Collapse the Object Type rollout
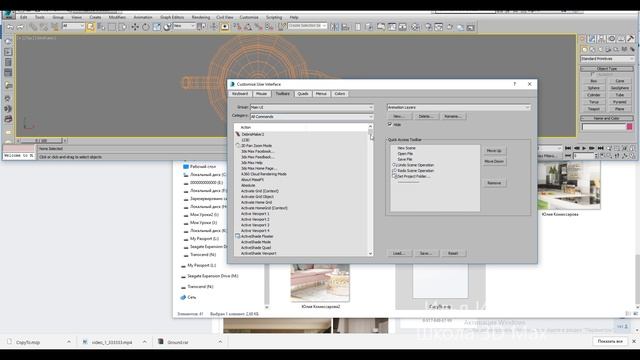The width and height of the screenshot is (640, 360). tap(607, 69)
